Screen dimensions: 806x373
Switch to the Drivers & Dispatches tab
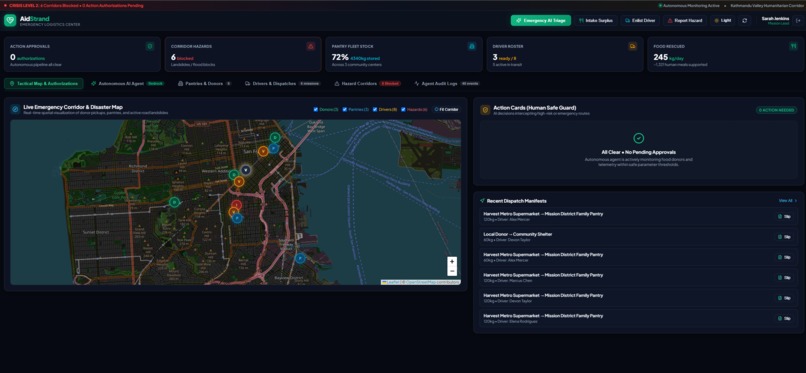pos(282,83)
